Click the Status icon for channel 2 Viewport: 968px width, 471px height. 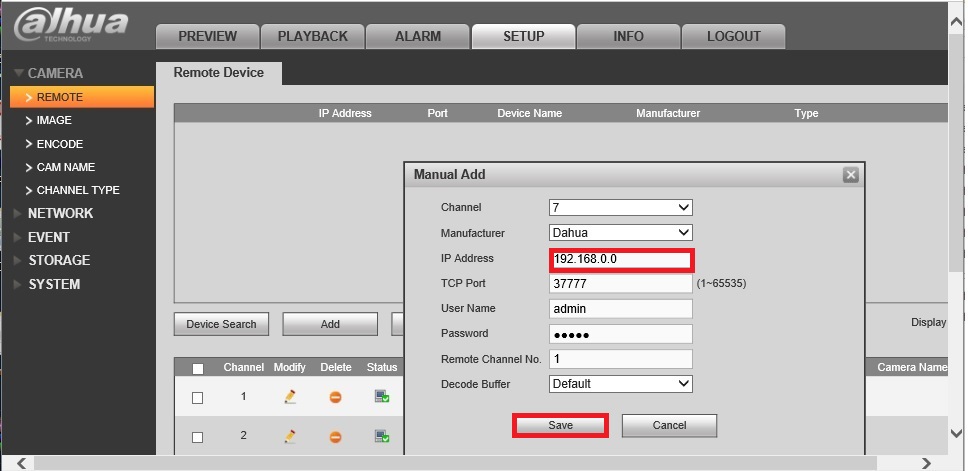point(382,436)
